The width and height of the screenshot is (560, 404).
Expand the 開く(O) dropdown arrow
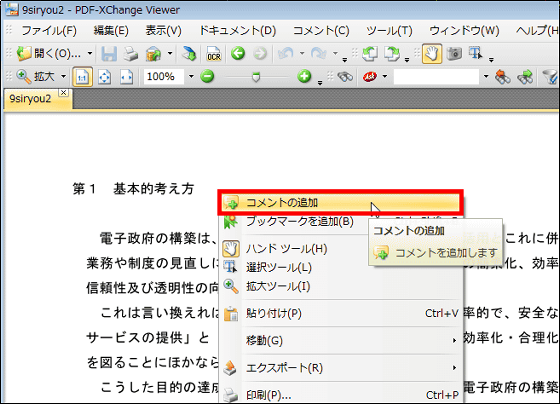pos(90,54)
